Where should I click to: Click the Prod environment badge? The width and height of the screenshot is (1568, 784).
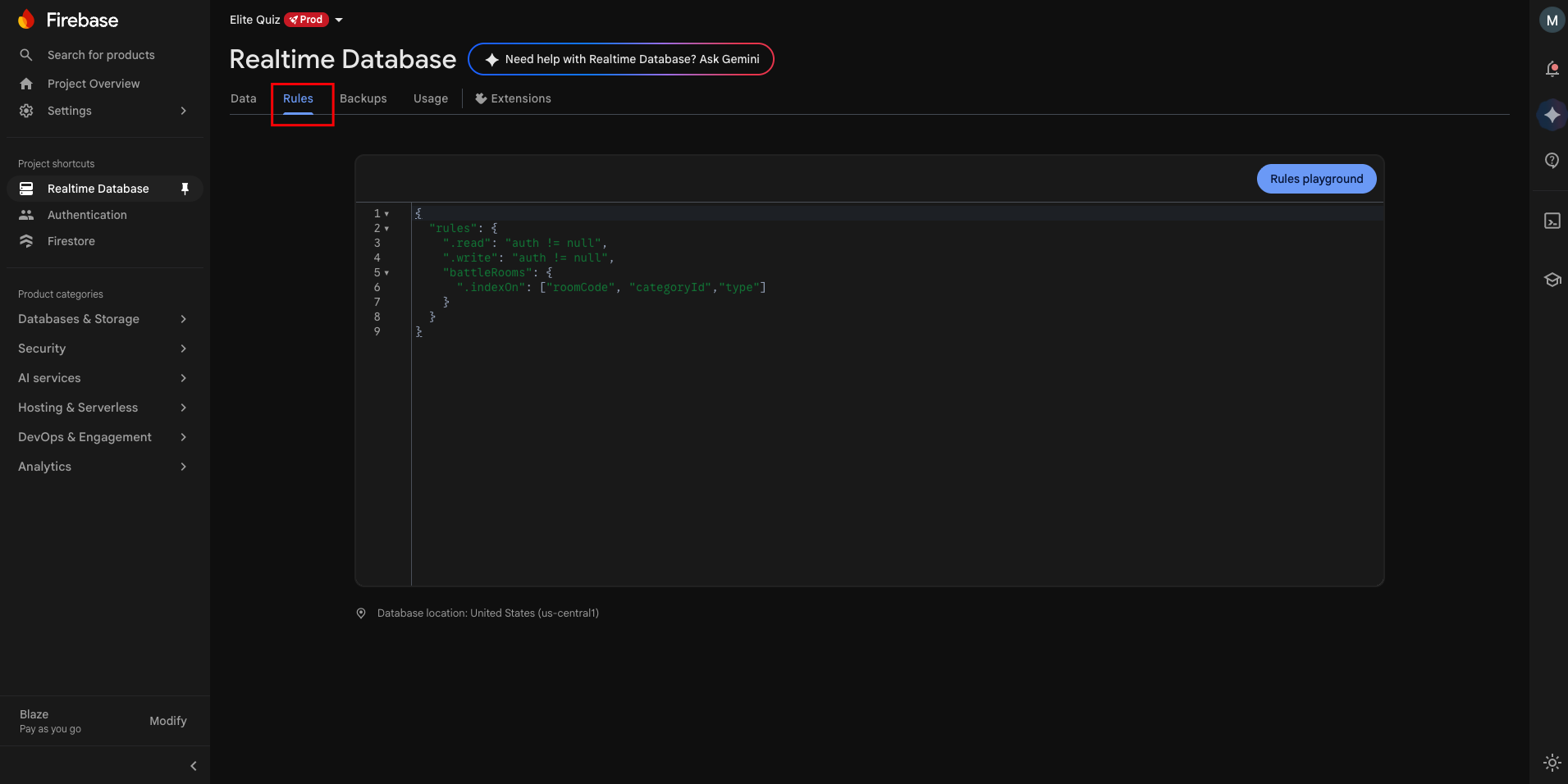[307, 20]
